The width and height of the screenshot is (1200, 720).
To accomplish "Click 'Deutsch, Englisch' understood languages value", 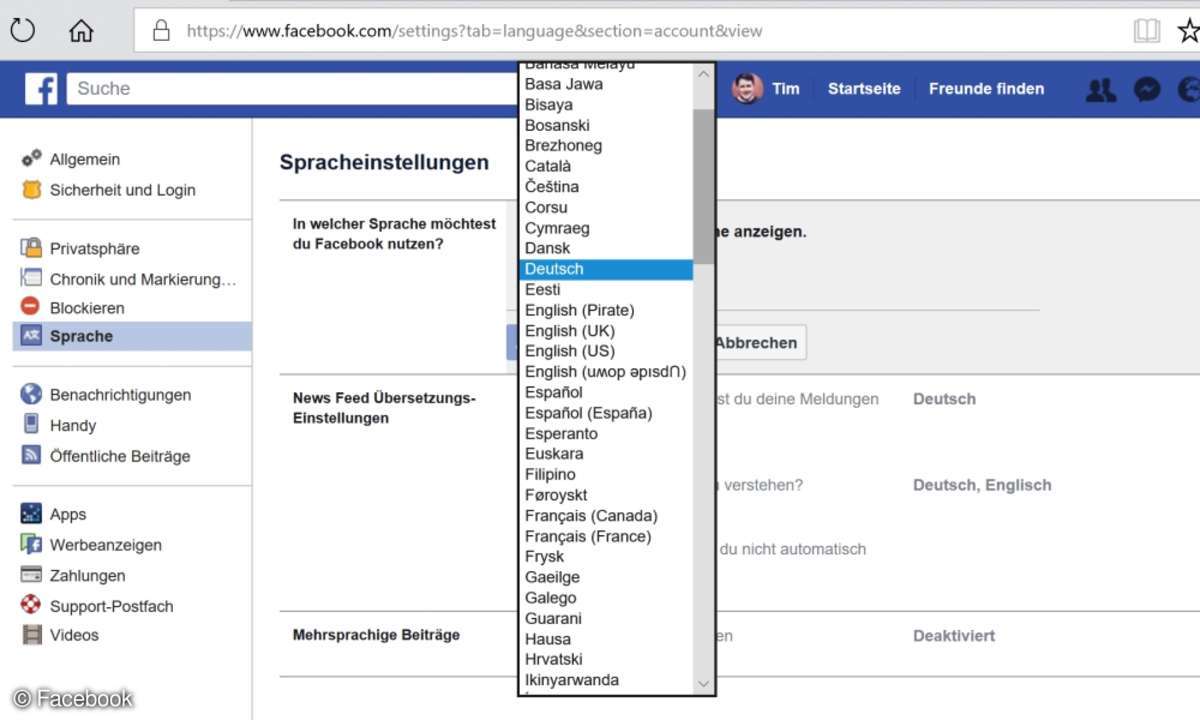I will (x=982, y=486).
